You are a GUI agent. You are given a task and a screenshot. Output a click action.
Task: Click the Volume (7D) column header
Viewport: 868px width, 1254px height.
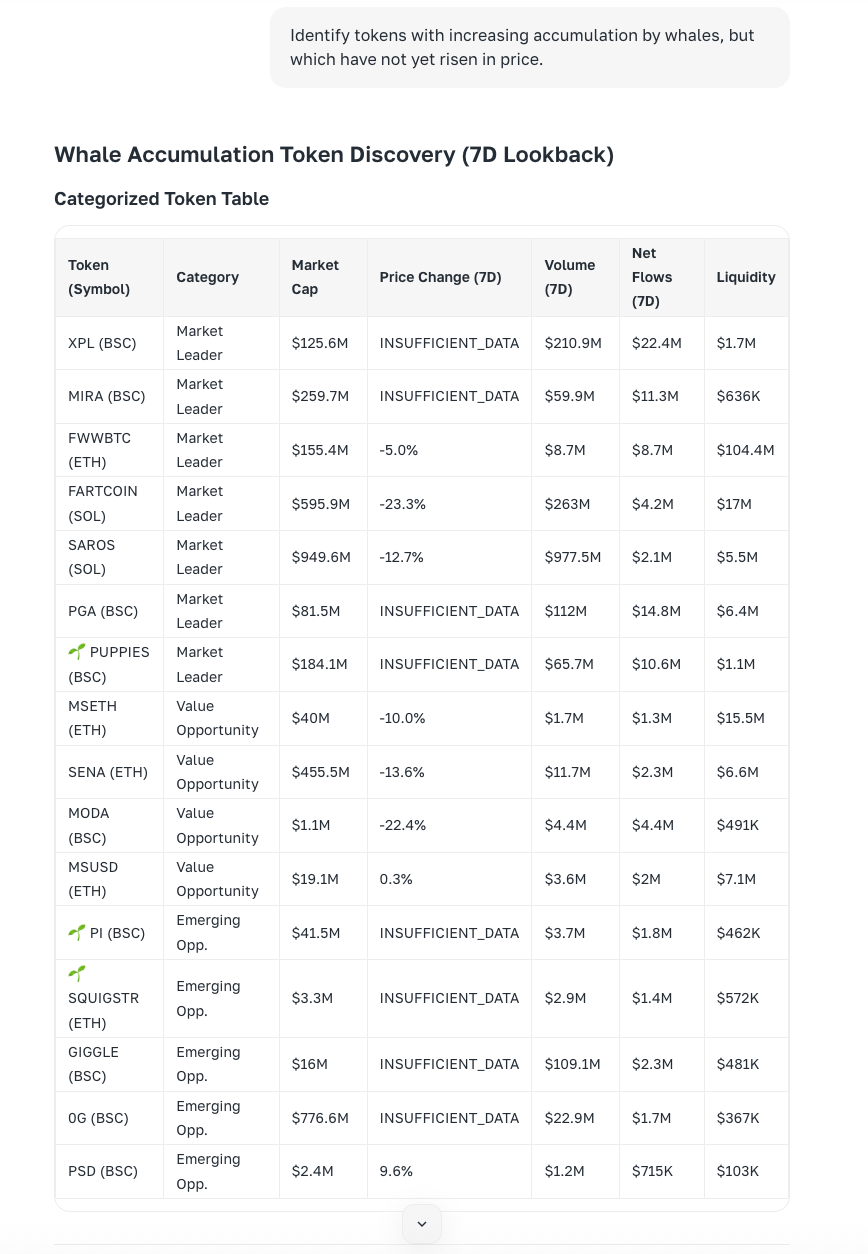point(569,277)
